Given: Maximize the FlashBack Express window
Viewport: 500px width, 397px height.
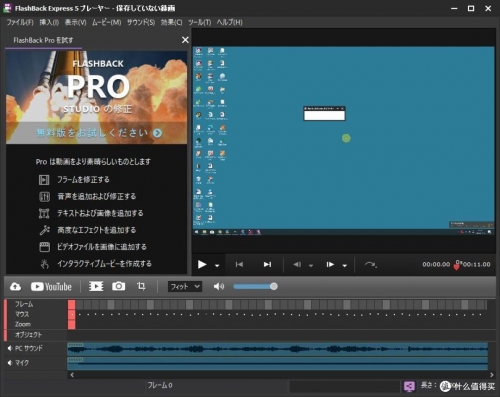Looking at the screenshot, I should (471, 8).
